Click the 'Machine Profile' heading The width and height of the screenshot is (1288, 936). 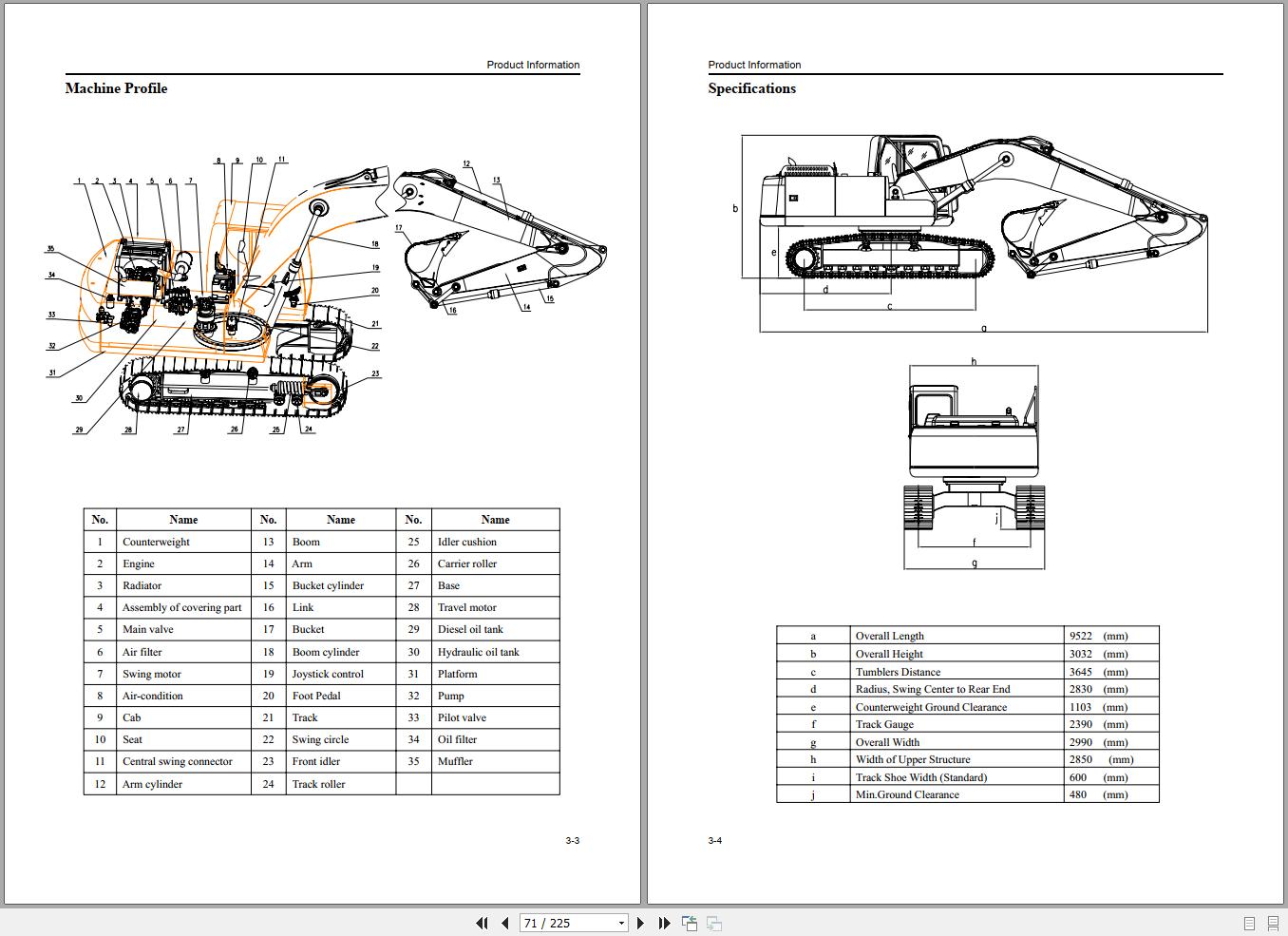click(116, 88)
